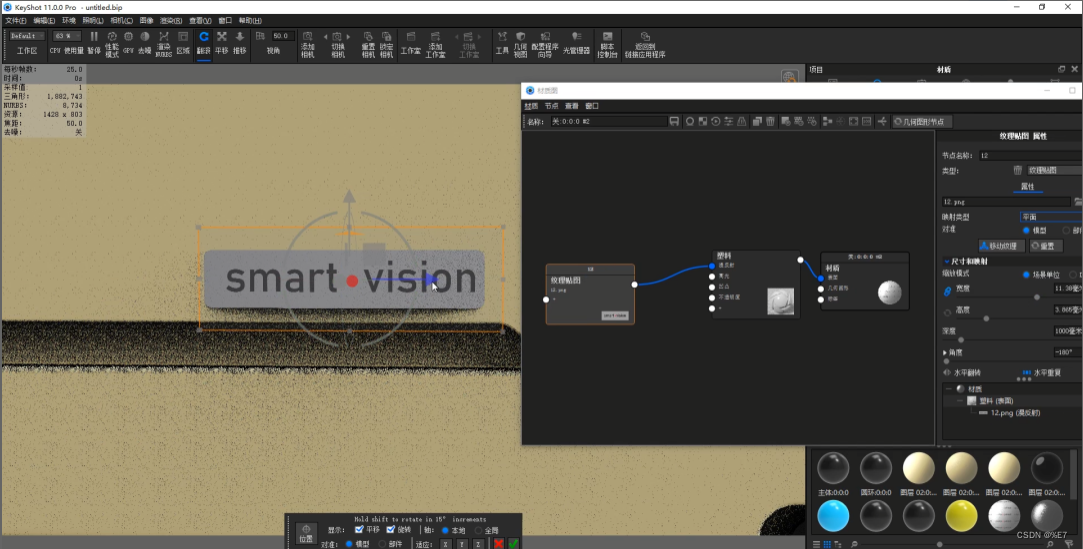Enable GPU rendering icon in toolbar
This screenshot has width=1083, height=549.
coord(128,37)
